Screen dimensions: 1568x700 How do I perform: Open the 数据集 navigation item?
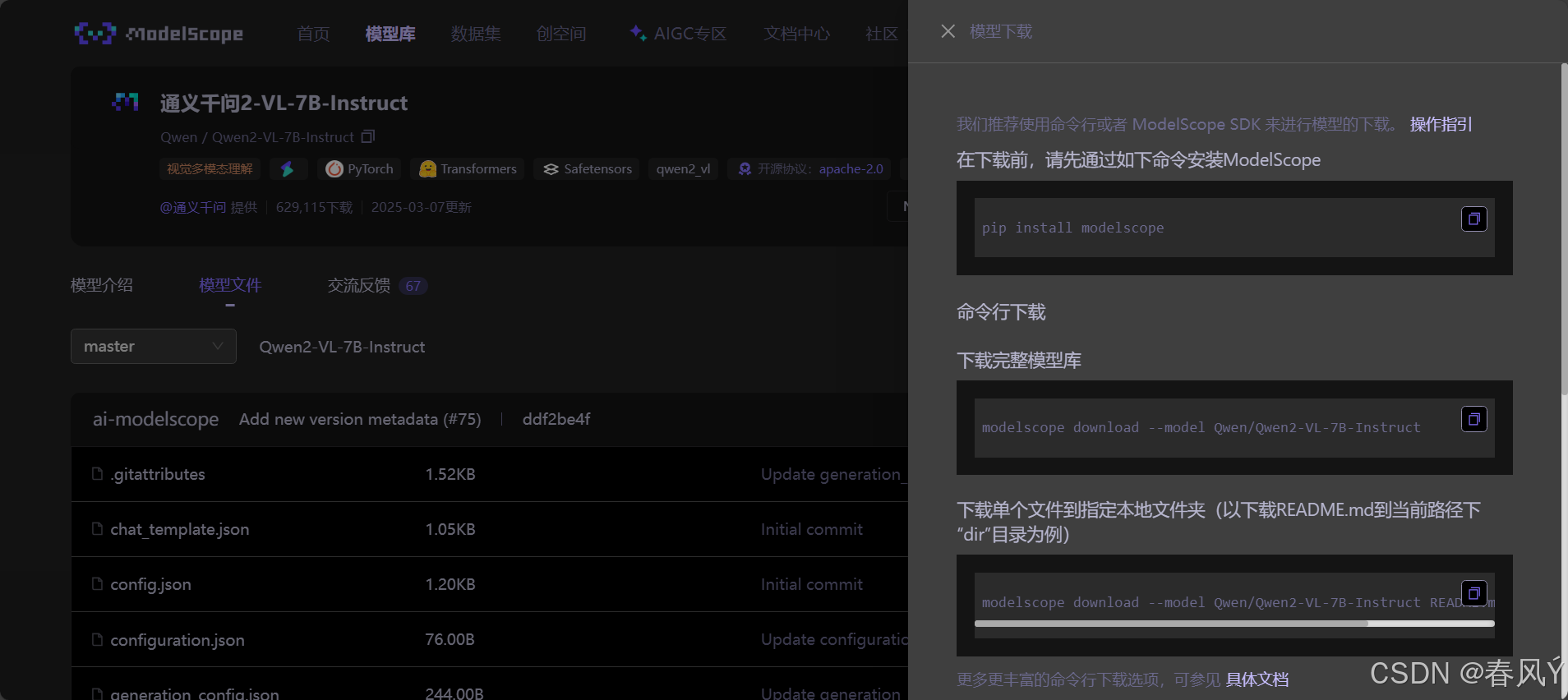[x=476, y=34]
